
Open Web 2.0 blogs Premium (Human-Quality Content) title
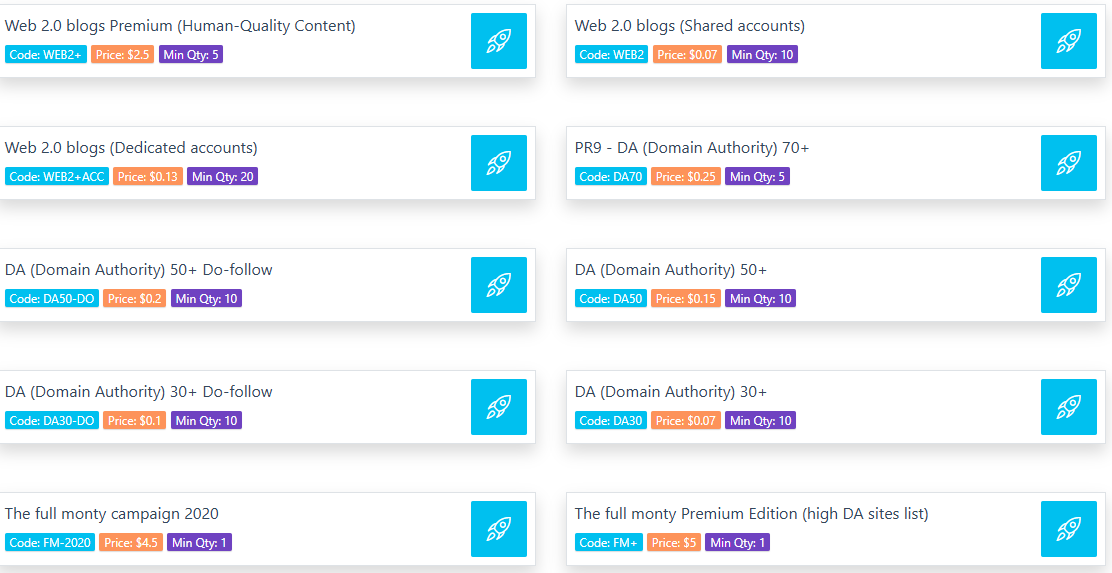tap(180, 26)
